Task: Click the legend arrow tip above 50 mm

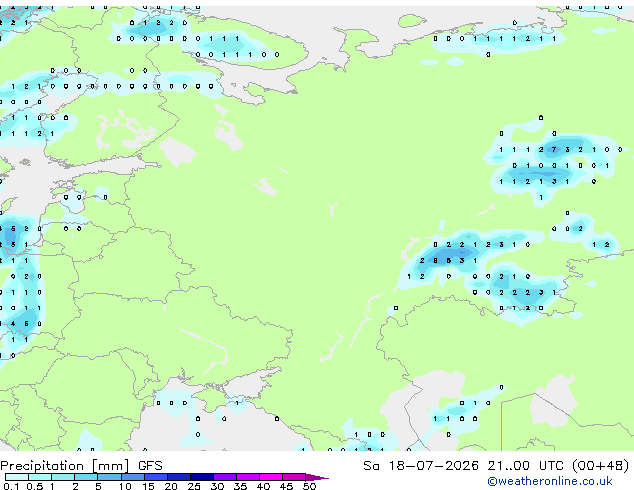Action: click(317, 477)
